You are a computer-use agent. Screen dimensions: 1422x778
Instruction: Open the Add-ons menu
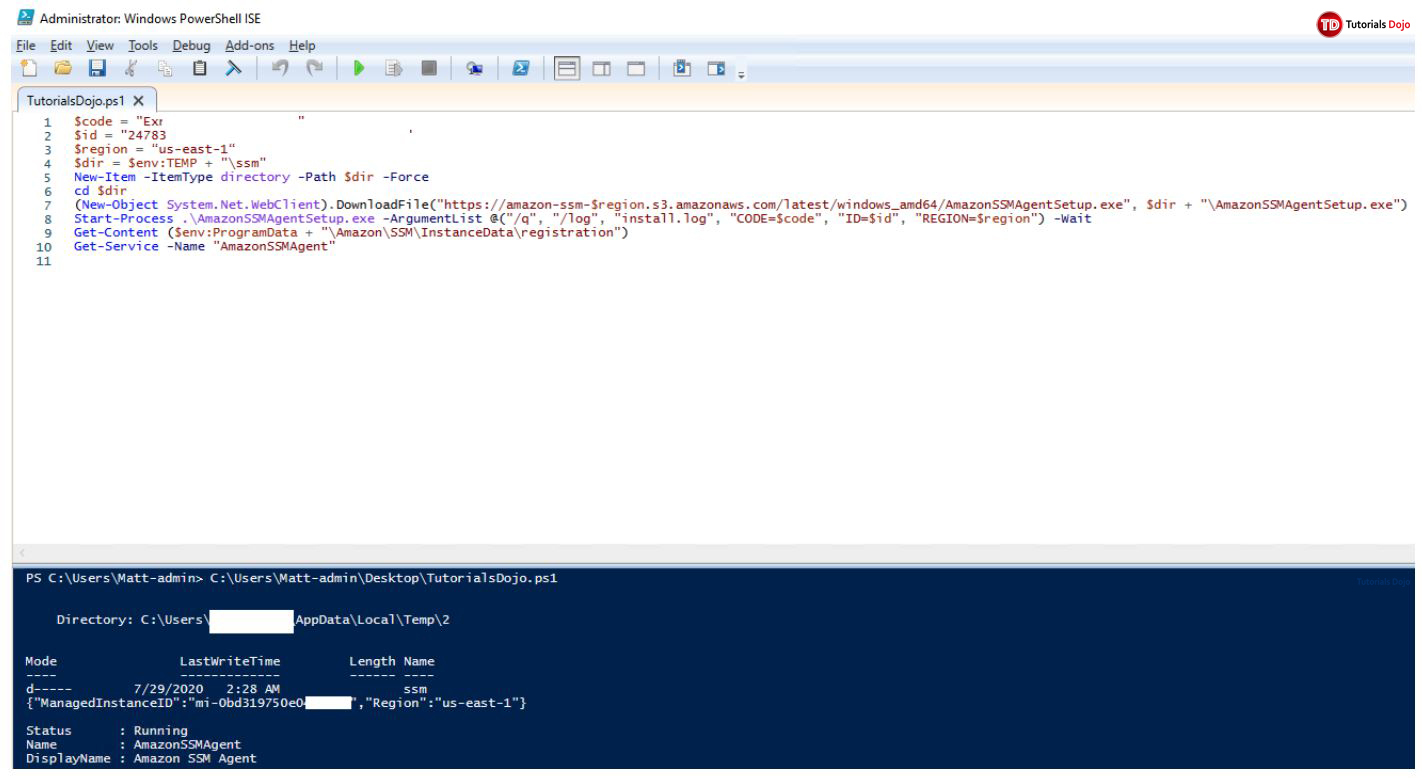pyautogui.click(x=250, y=46)
